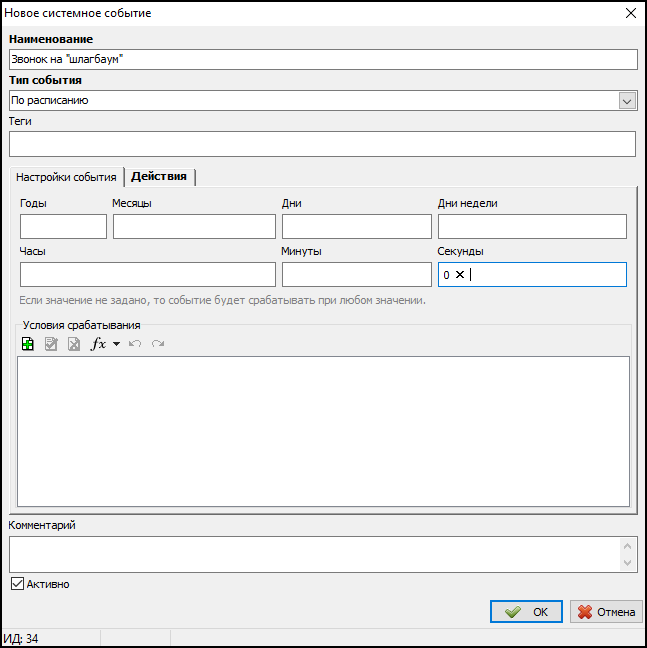647x648 pixels.
Task: Expand the Тип события dropdown
Action: point(627,100)
